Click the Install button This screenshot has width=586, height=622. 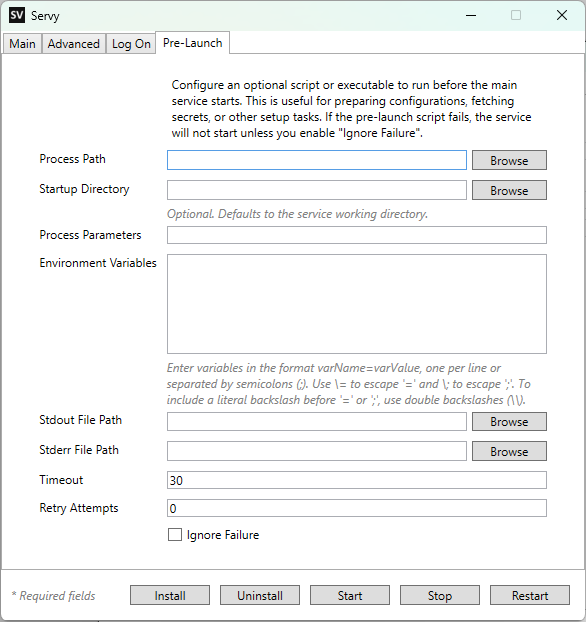(170, 595)
